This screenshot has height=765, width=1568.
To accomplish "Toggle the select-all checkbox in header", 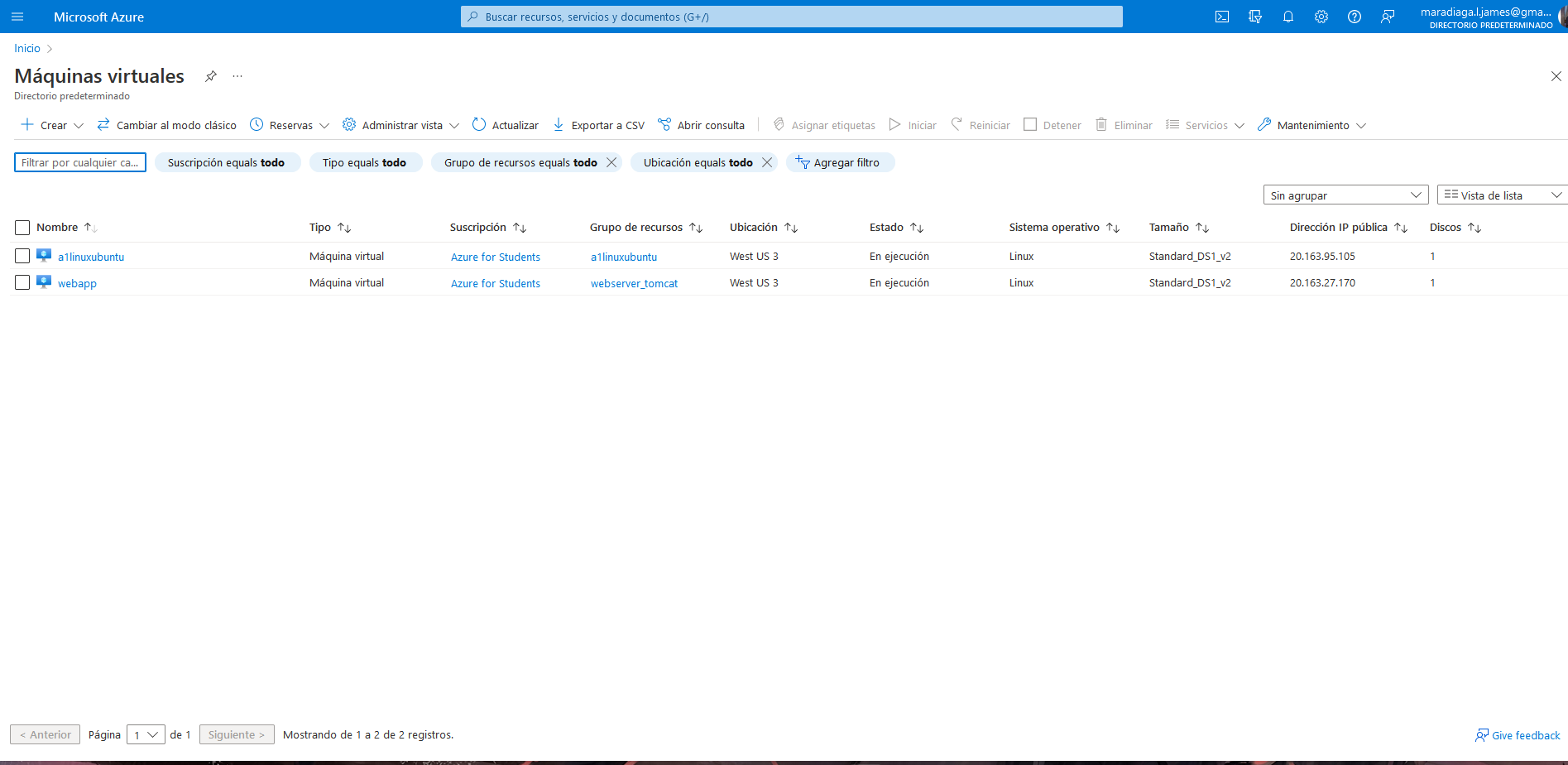I will click(x=22, y=228).
